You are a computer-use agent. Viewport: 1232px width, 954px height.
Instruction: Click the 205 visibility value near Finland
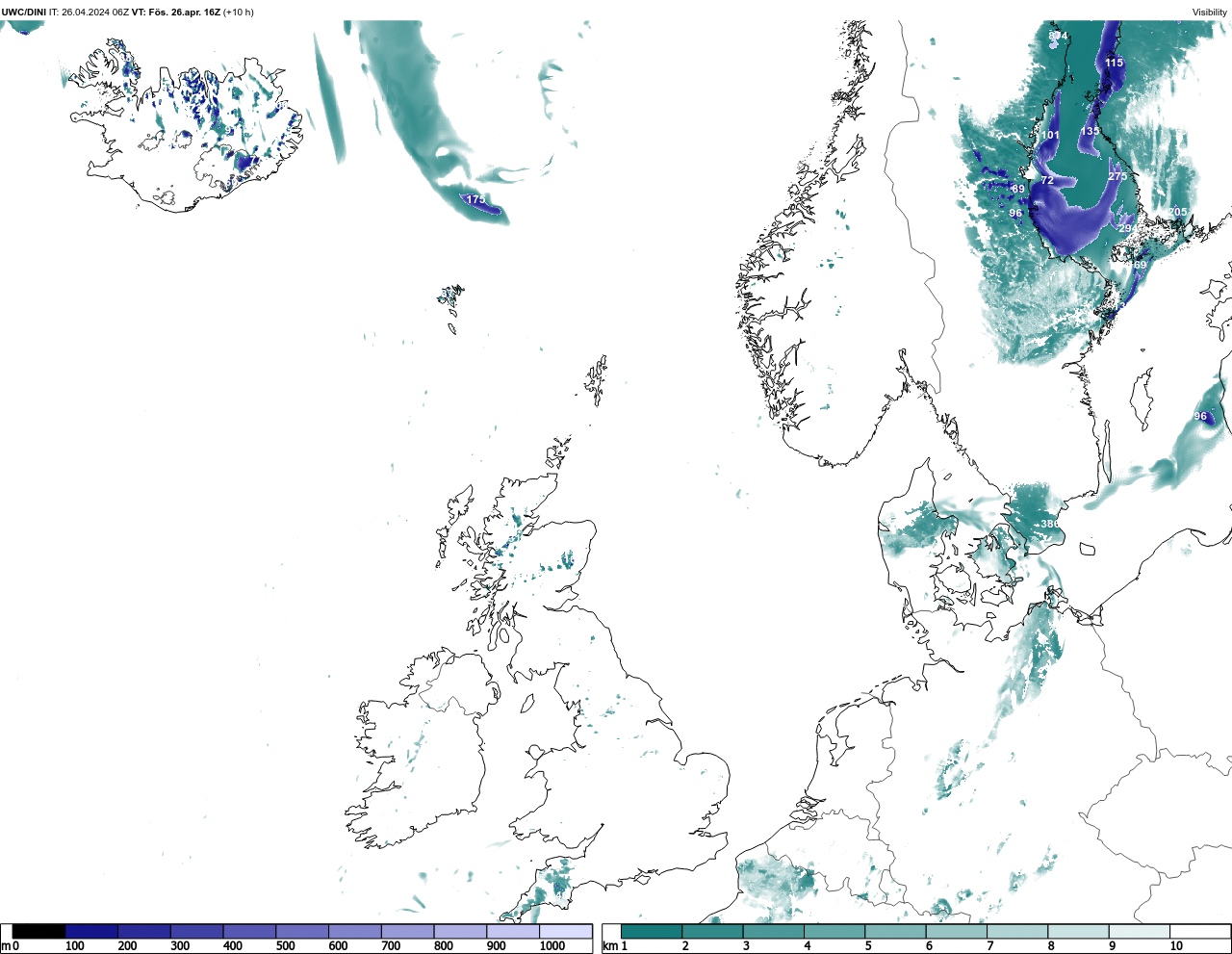pyautogui.click(x=1177, y=212)
